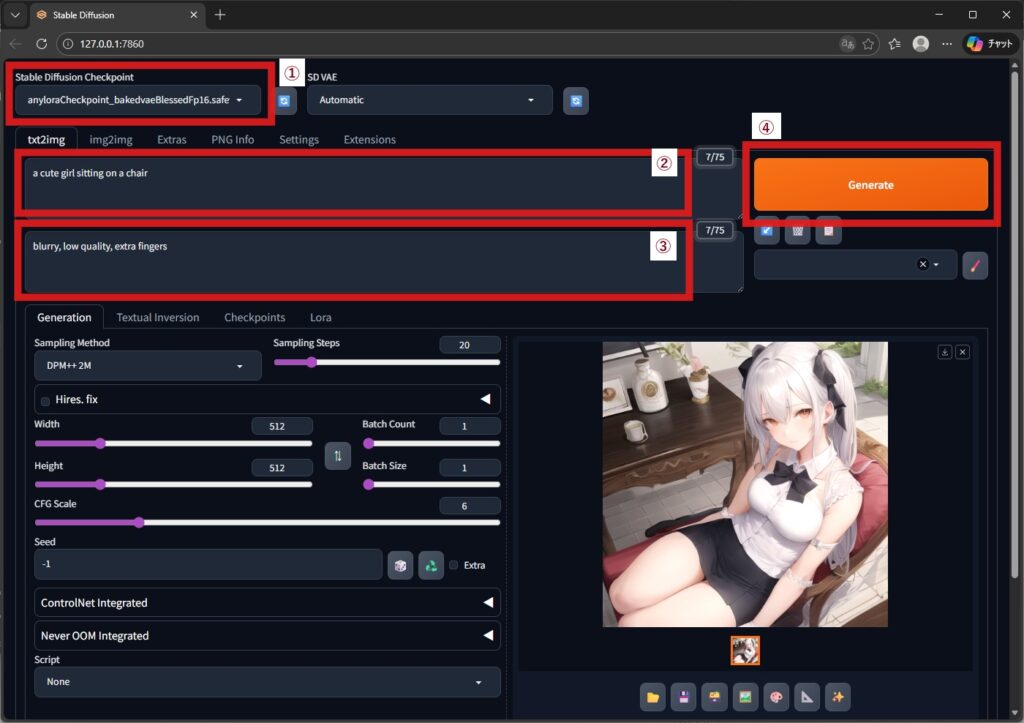Viewport: 1024px width, 723px height.
Task: Click the paintbrush edit styles icon
Action: pyautogui.click(x=975, y=265)
